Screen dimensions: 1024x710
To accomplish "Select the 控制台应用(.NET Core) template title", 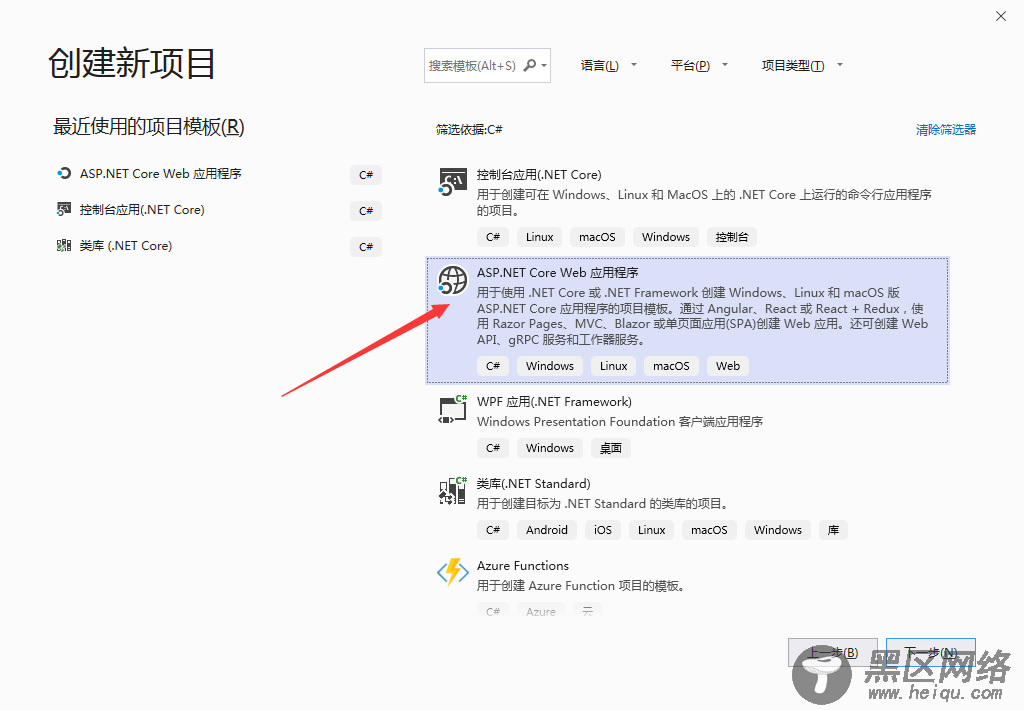I will point(539,174).
